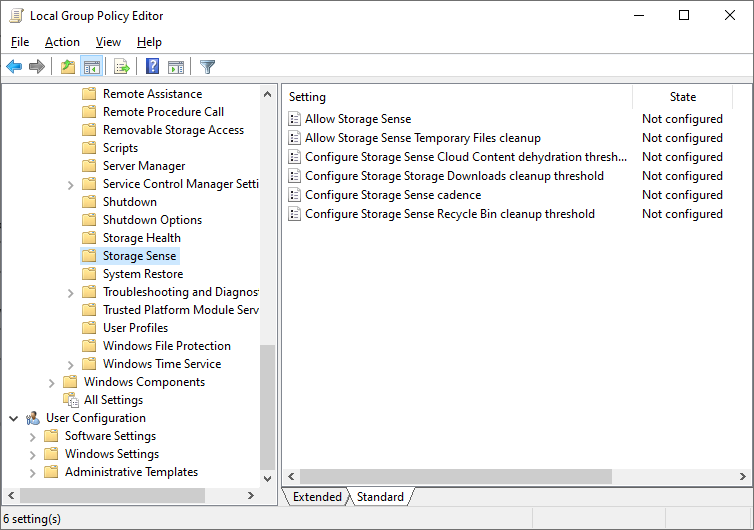The image size is (754, 530).
Task: Collapse the User Configuration node
Action: (13, 418)
